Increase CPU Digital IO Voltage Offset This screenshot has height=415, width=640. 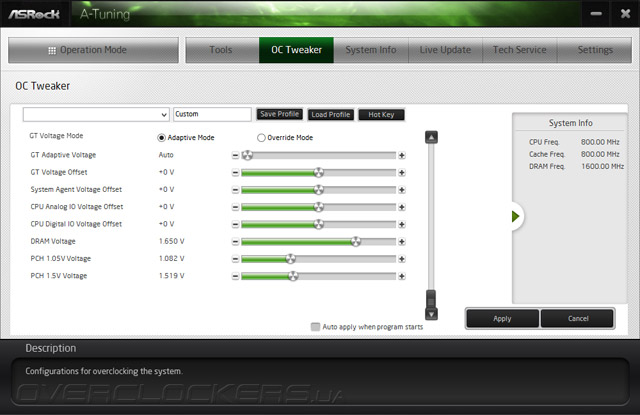click(402, 224)
